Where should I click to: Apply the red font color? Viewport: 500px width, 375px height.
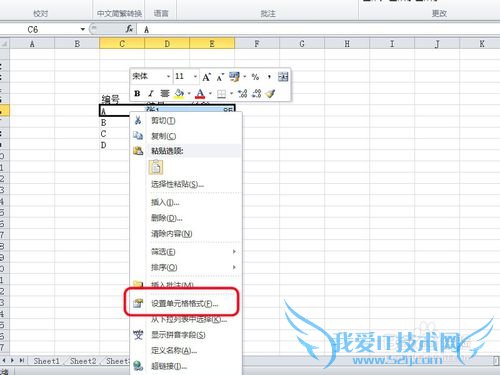click(200, 94)
